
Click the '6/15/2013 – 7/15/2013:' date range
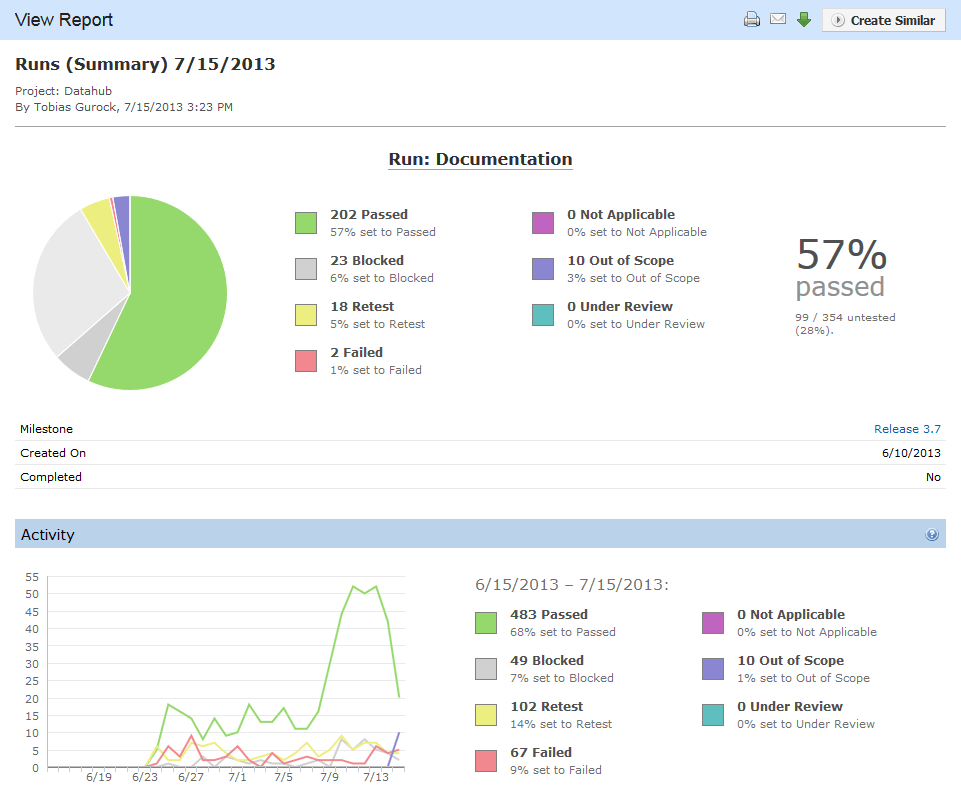point(572,584)
